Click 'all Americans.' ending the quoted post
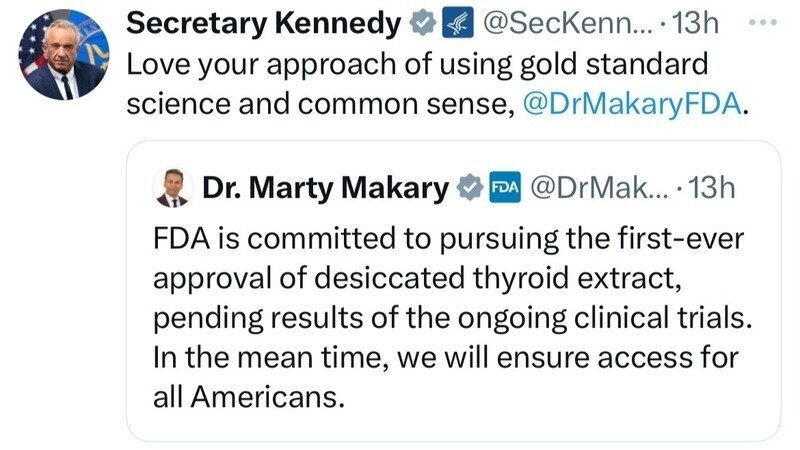This screenshot has width=800, height=450. [250, 396]
